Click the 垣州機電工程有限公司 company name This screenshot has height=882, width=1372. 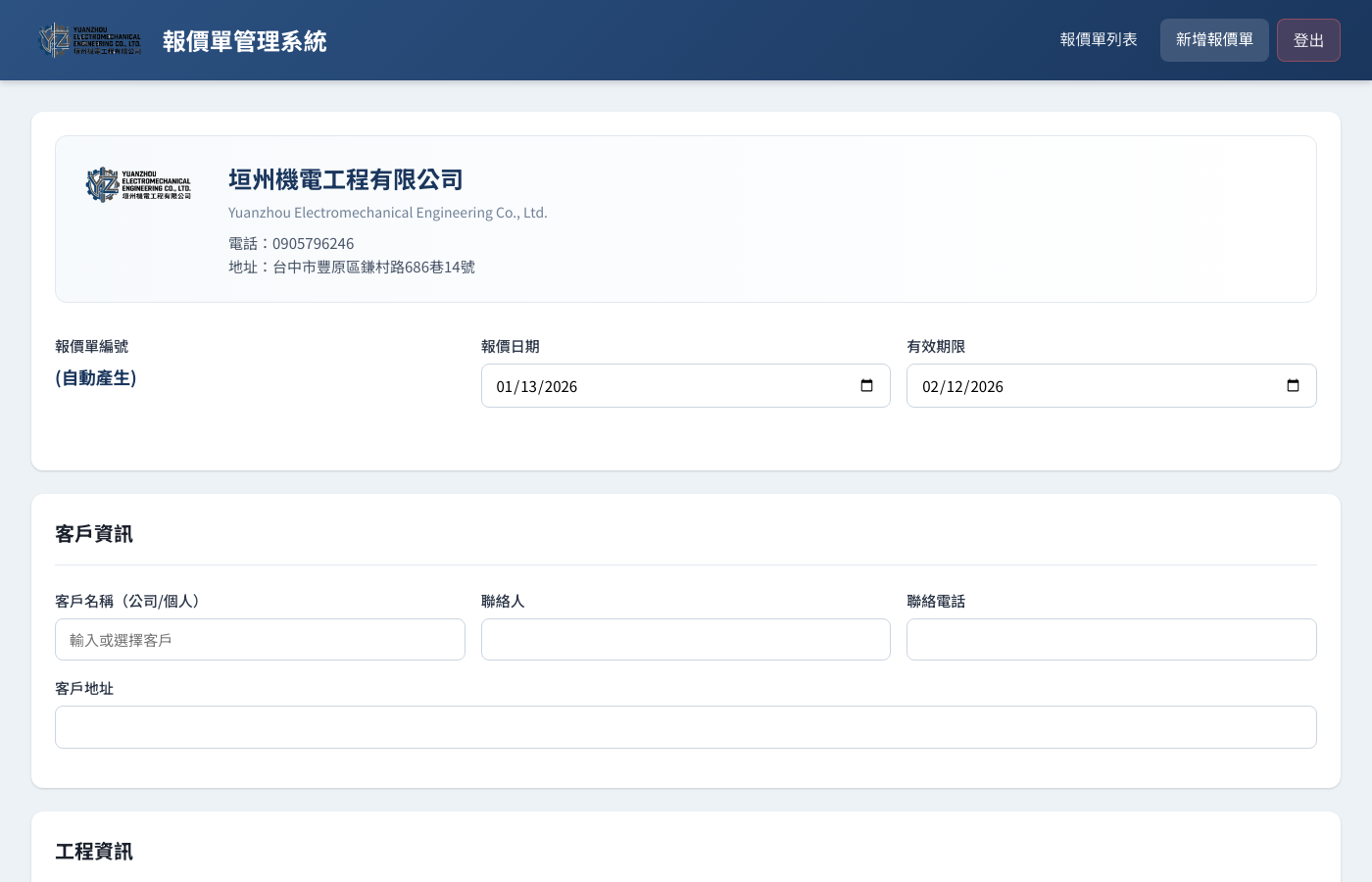pyautogui.click(x=345, y=179)
